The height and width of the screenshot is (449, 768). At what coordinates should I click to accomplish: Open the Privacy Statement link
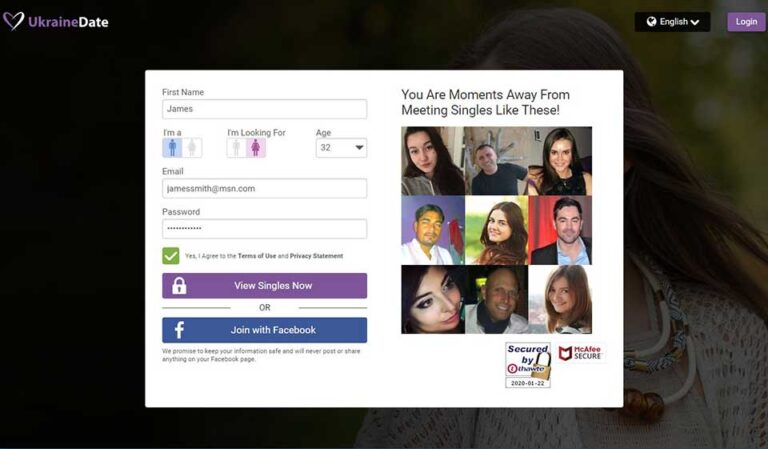point(316,256)
